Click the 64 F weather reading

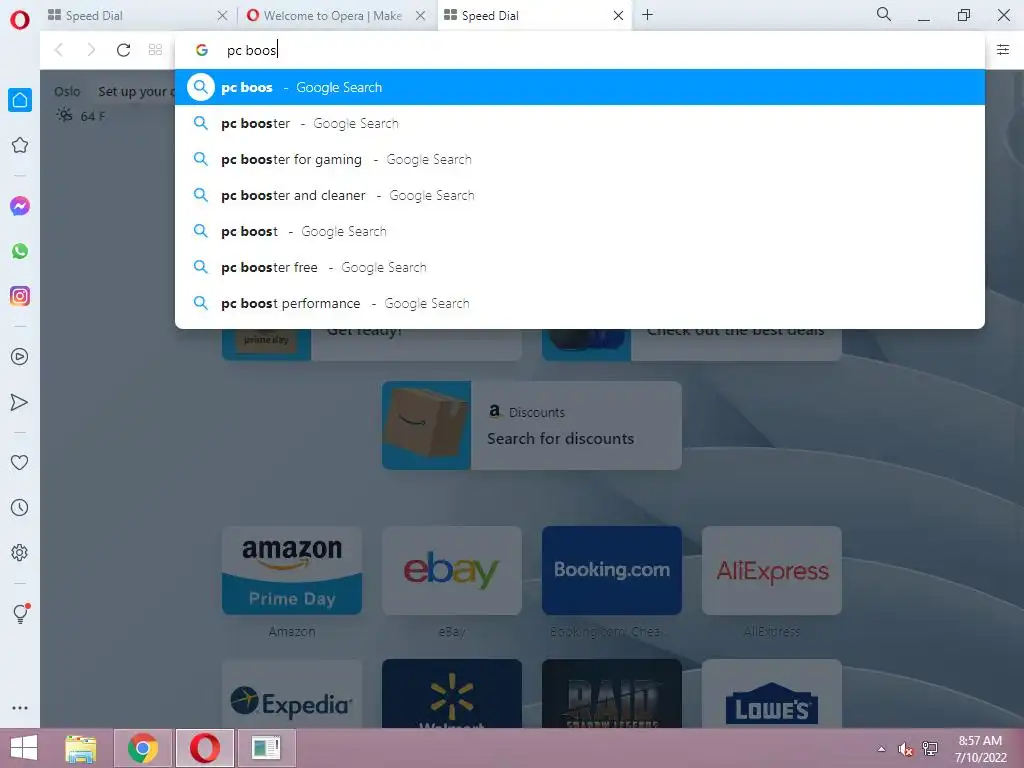pyautogui.click(x=93, y=116)
